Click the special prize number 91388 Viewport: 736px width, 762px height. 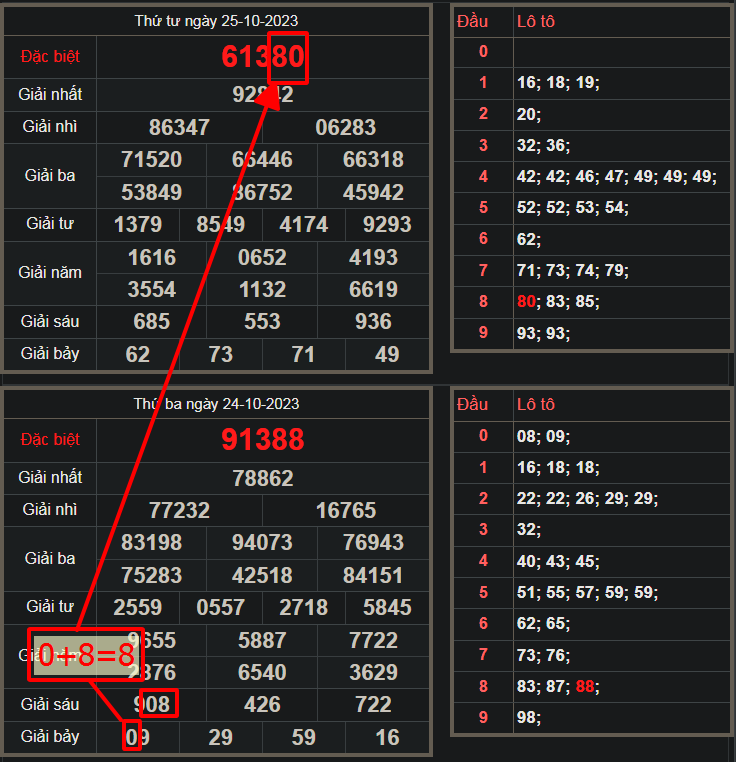(263, 440)
